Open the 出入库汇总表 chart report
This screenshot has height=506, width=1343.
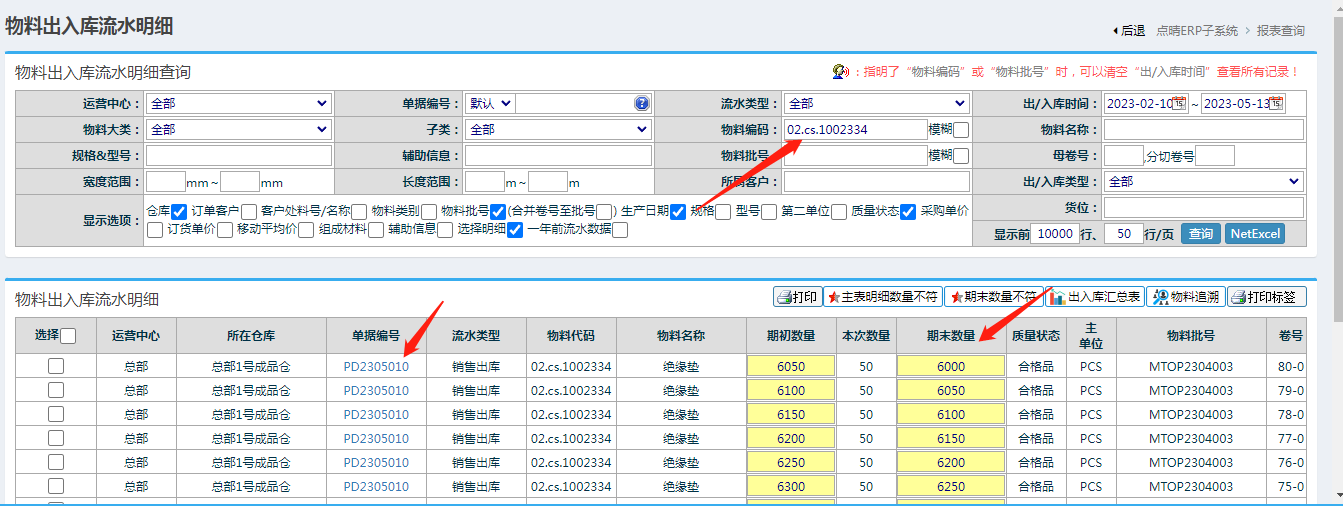point(1095,297)
